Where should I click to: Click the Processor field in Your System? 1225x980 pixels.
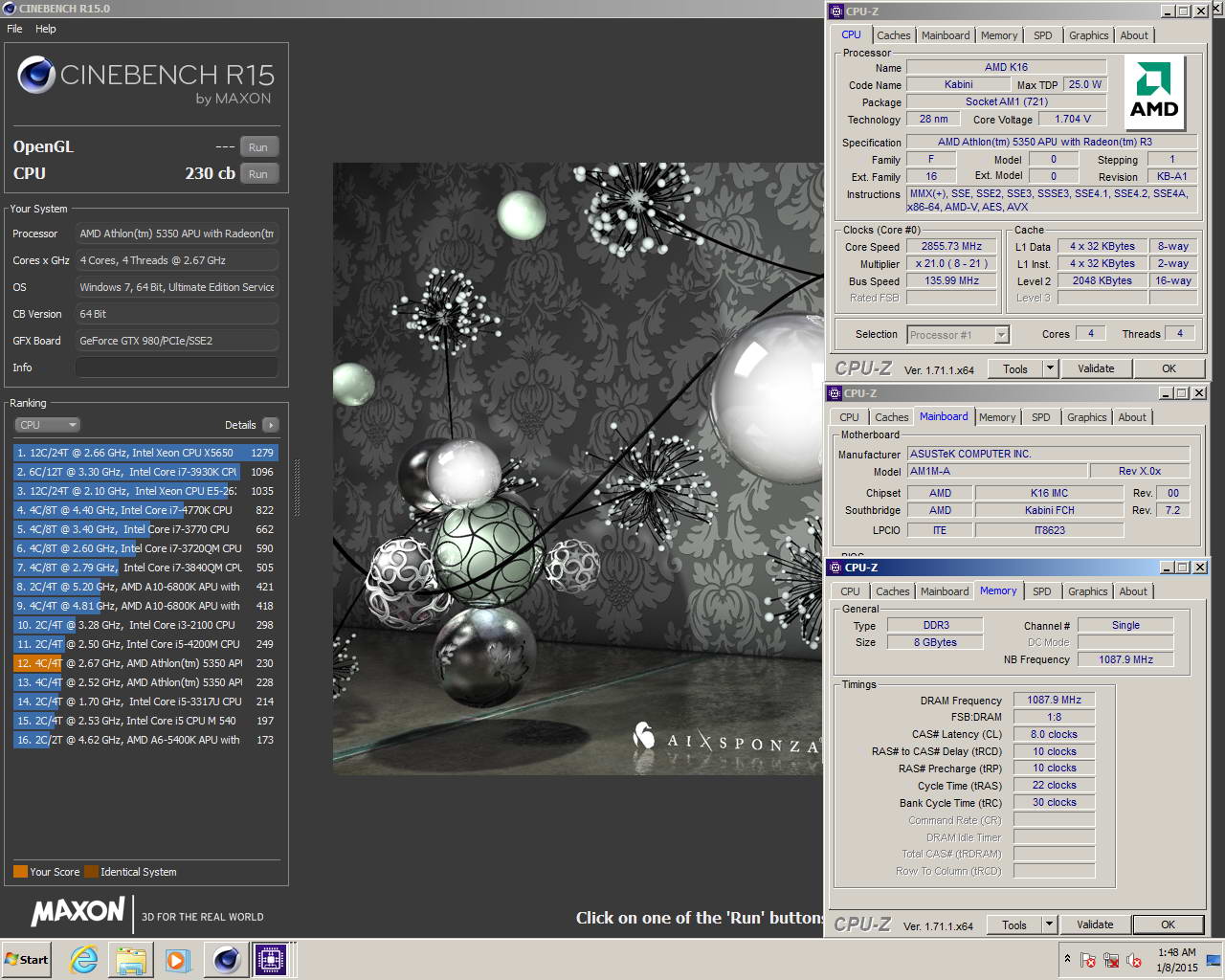tap(177, 234)
